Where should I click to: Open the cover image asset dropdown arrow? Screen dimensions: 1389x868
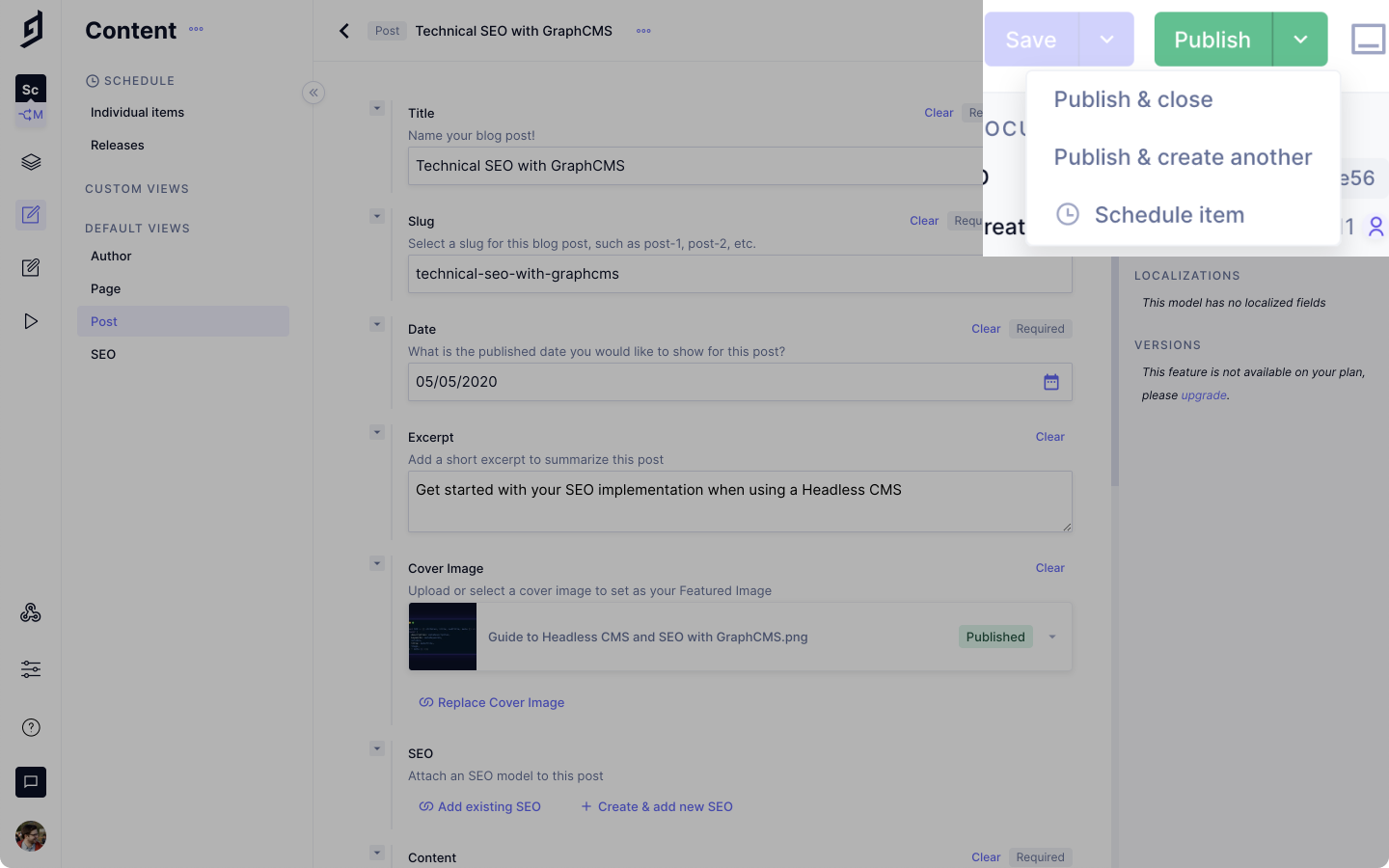(1052, 637)
